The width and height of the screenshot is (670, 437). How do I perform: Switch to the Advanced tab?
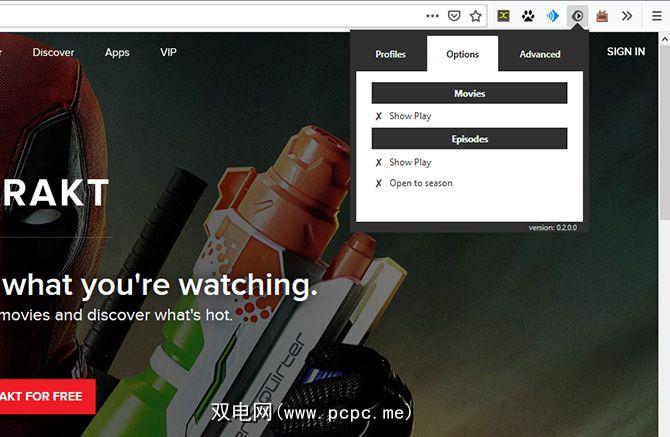coord(540,54)
